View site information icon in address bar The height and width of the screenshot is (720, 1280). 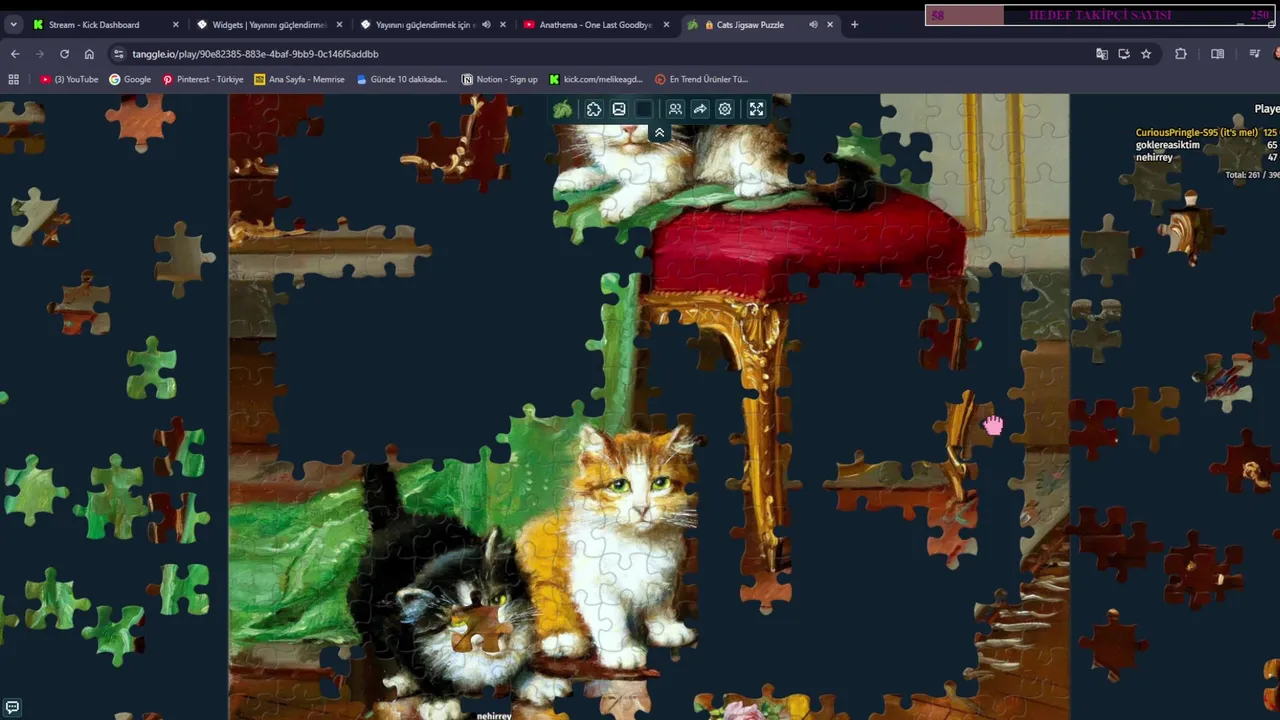tap(118, 54)
